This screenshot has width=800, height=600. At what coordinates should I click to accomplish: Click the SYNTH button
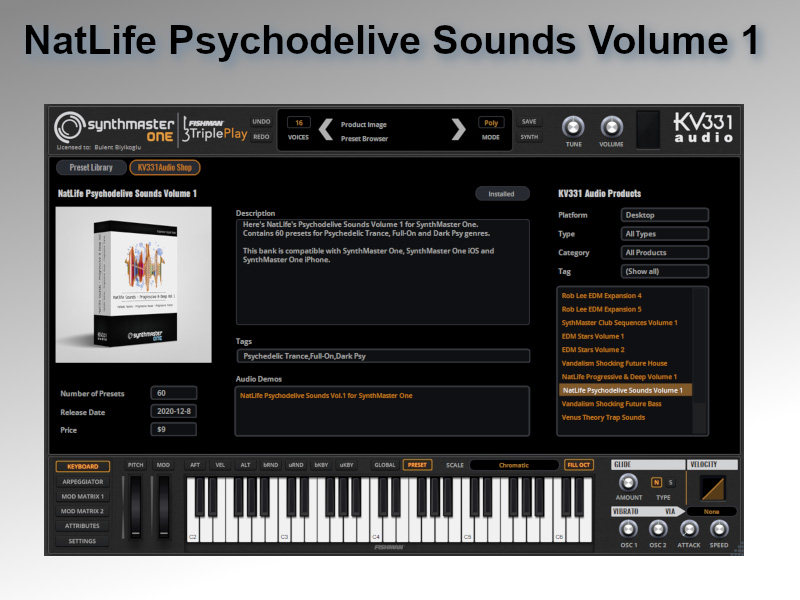529,137
